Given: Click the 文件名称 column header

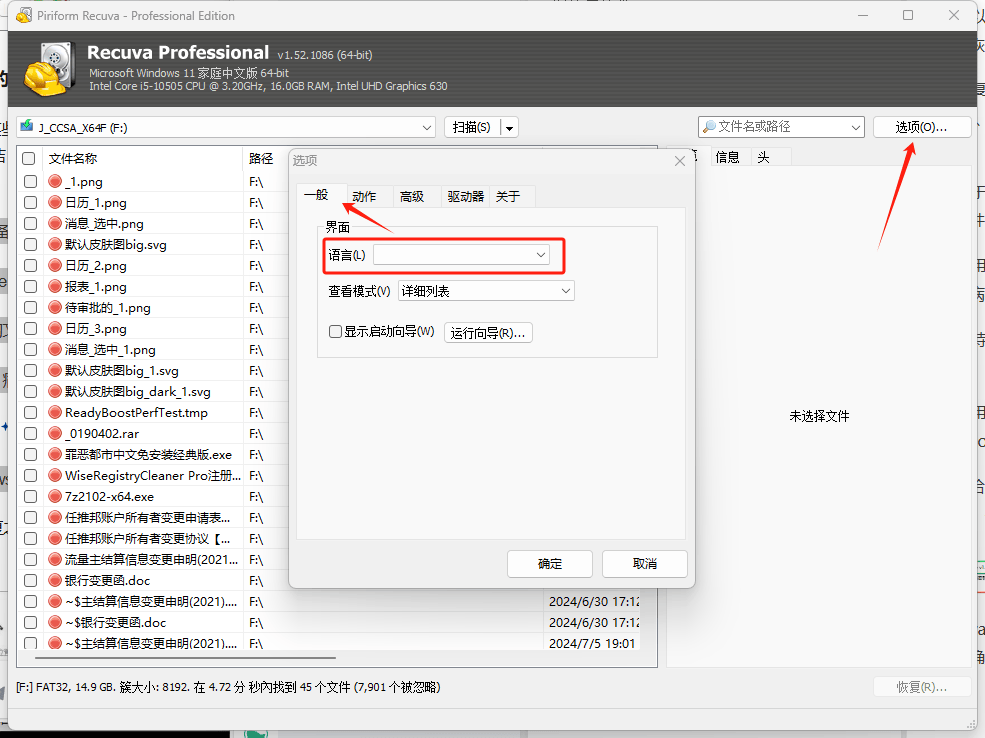Looking at the screenshot, I should [73, 159].
